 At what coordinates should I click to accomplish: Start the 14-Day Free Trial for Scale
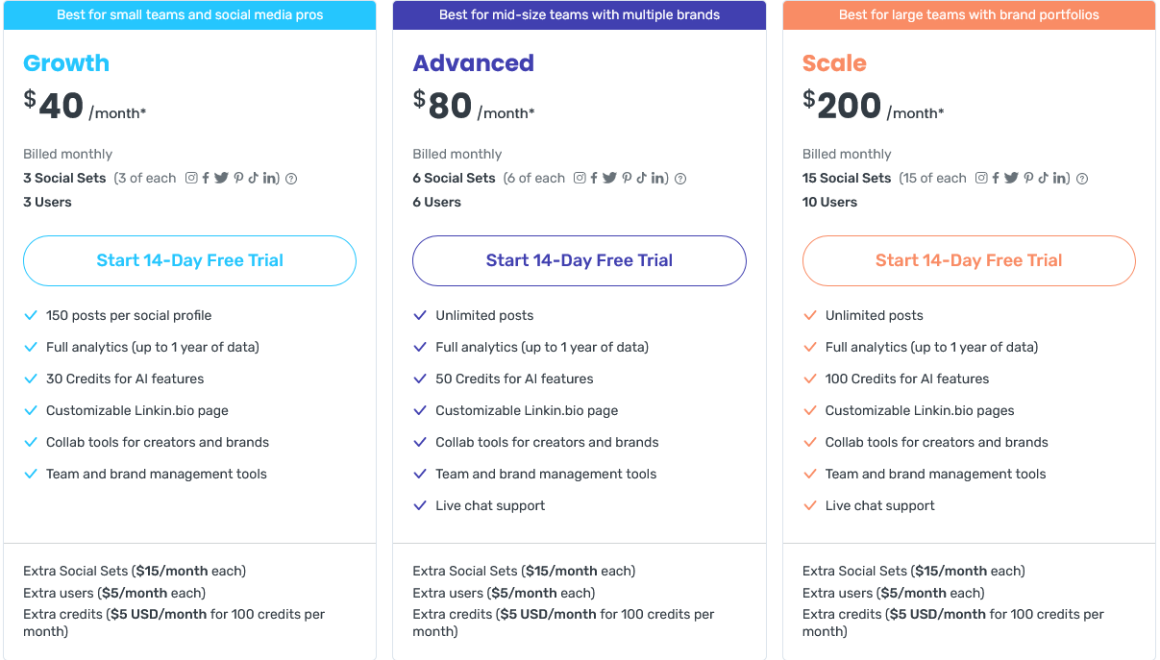point(967,260)
